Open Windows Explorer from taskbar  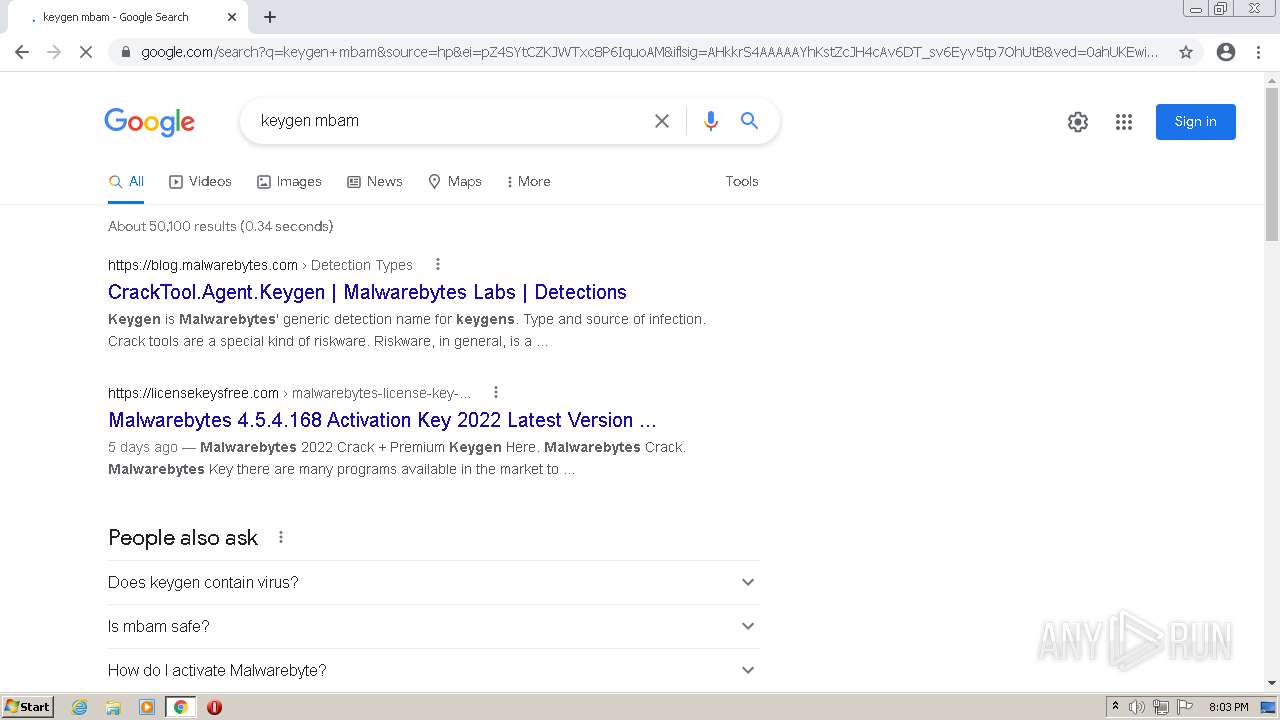(113, 707)
